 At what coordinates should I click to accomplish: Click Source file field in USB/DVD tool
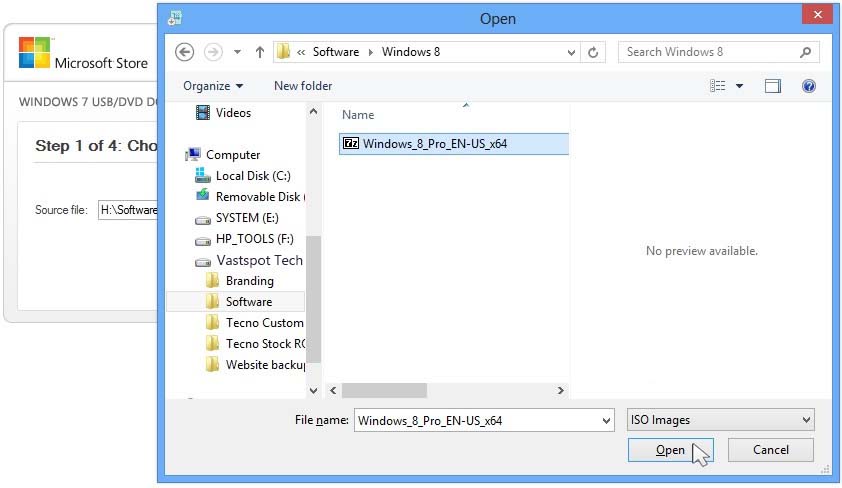click(x=128, y=210)
